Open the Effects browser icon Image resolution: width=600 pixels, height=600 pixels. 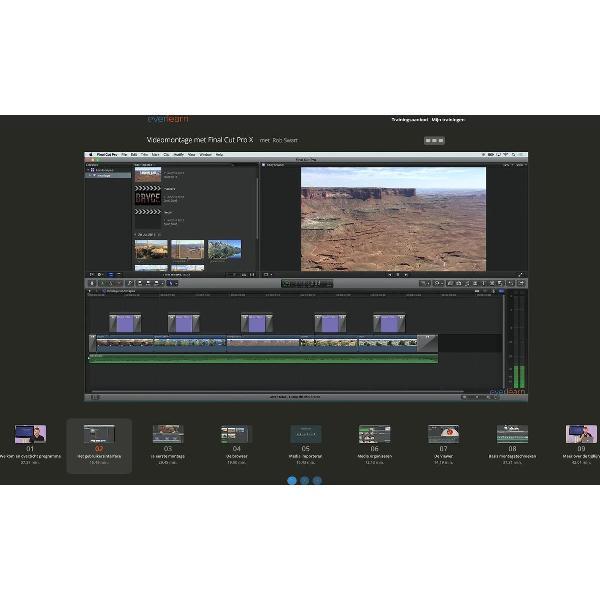450,283
